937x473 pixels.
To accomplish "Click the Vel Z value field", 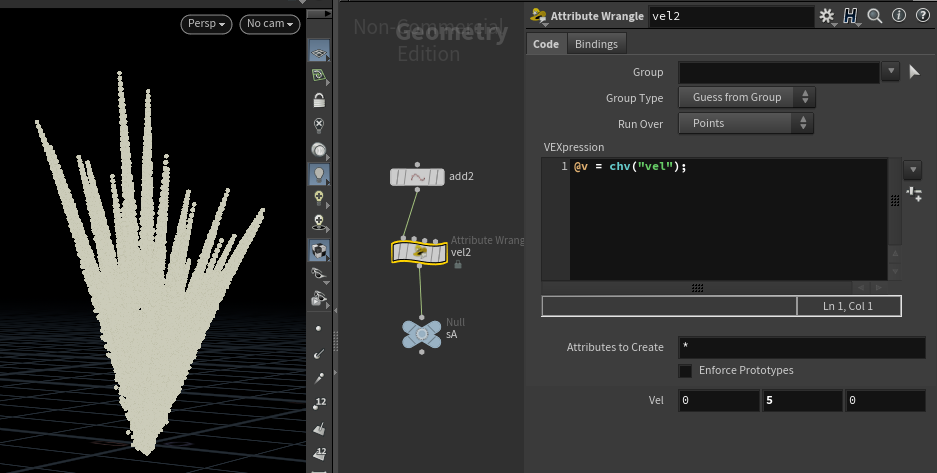I will (x=885, y=400).
